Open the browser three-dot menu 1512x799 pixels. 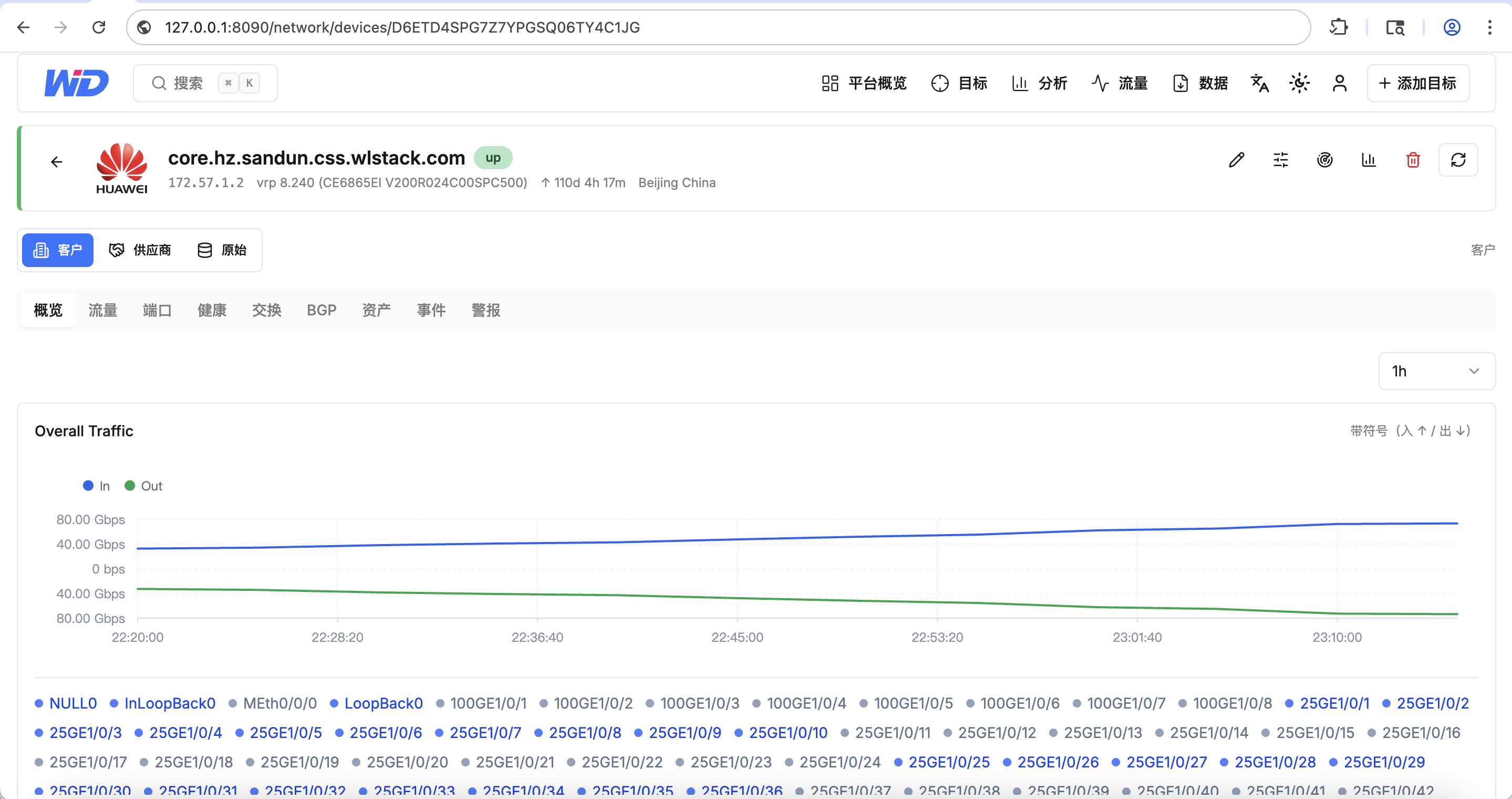click(1490, 27)
